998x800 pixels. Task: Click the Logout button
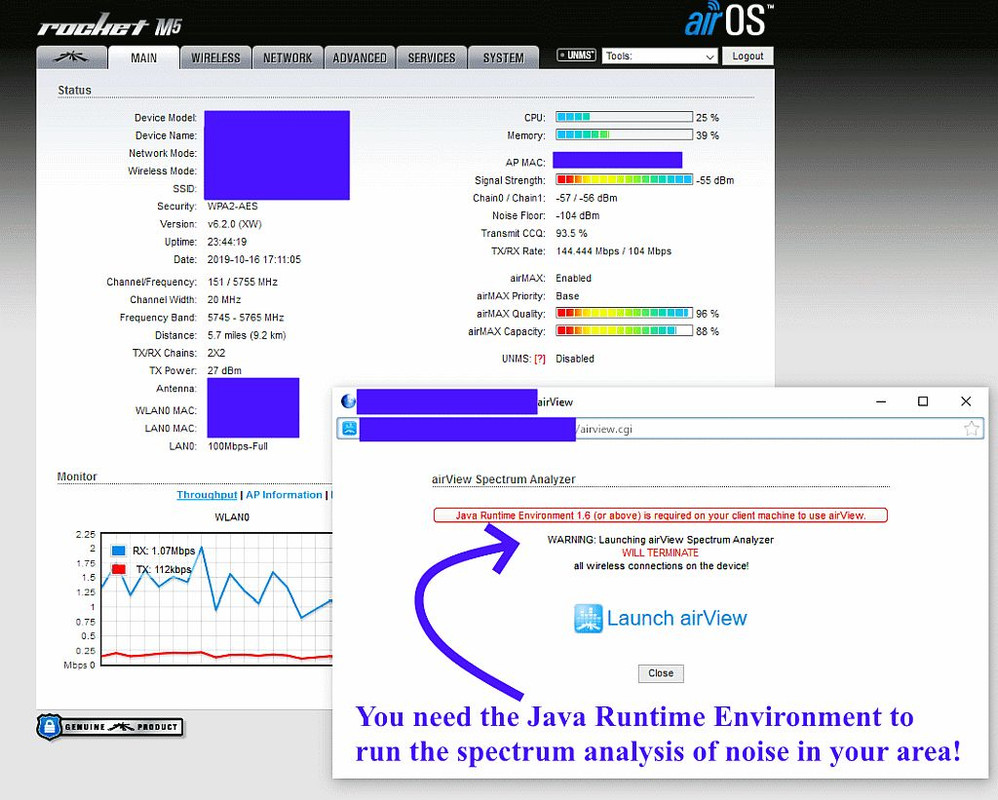tap(747, 56)
